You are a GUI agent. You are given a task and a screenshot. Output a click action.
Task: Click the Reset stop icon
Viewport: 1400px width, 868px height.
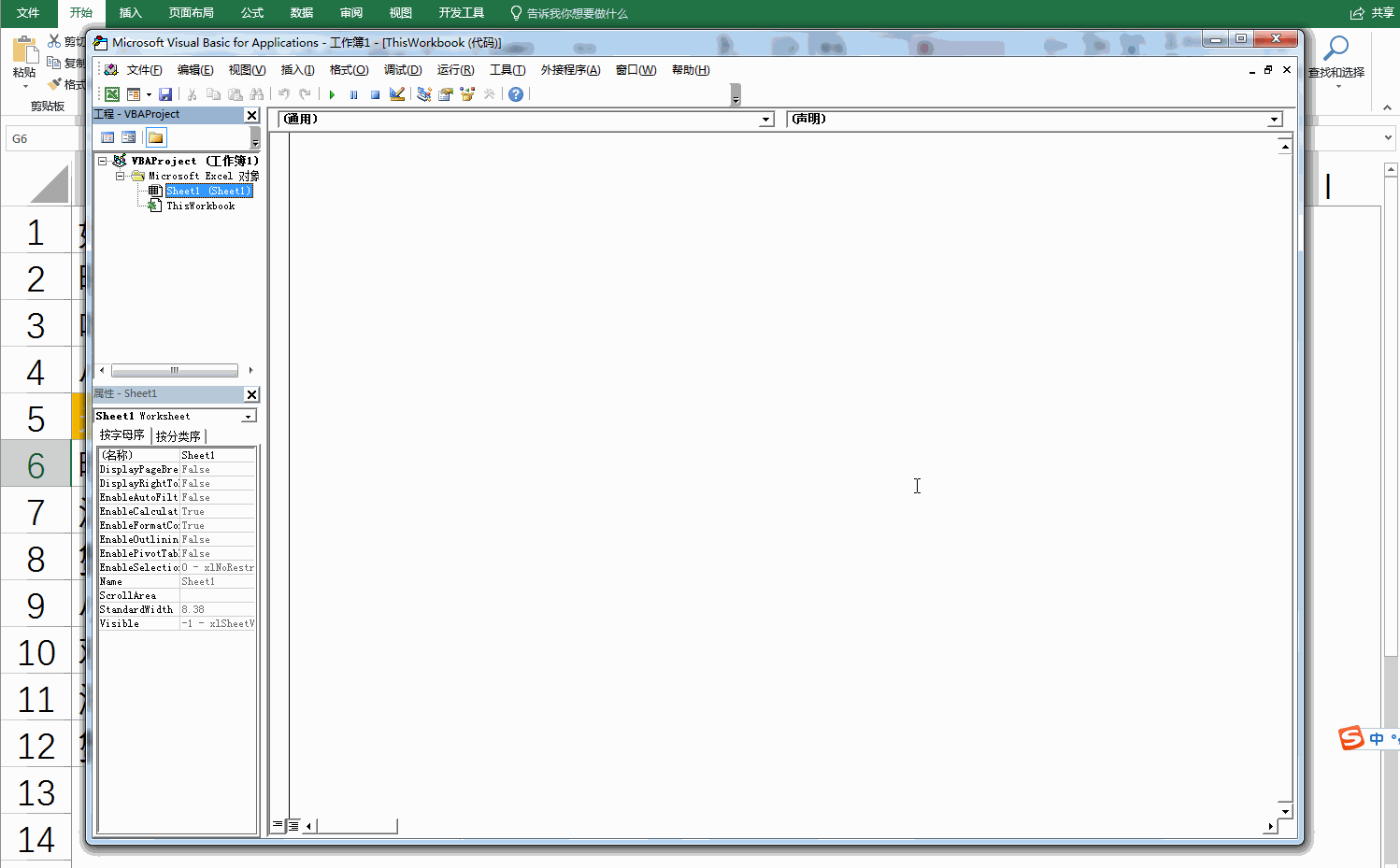(x=375, y=94)
